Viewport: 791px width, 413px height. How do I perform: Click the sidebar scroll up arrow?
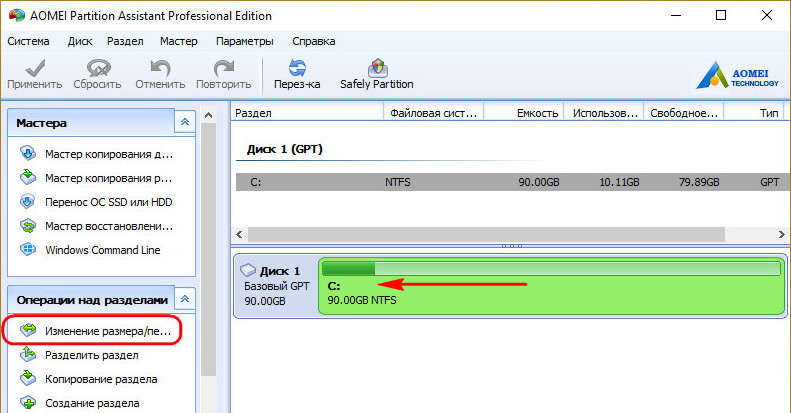[x=208, y=115]
